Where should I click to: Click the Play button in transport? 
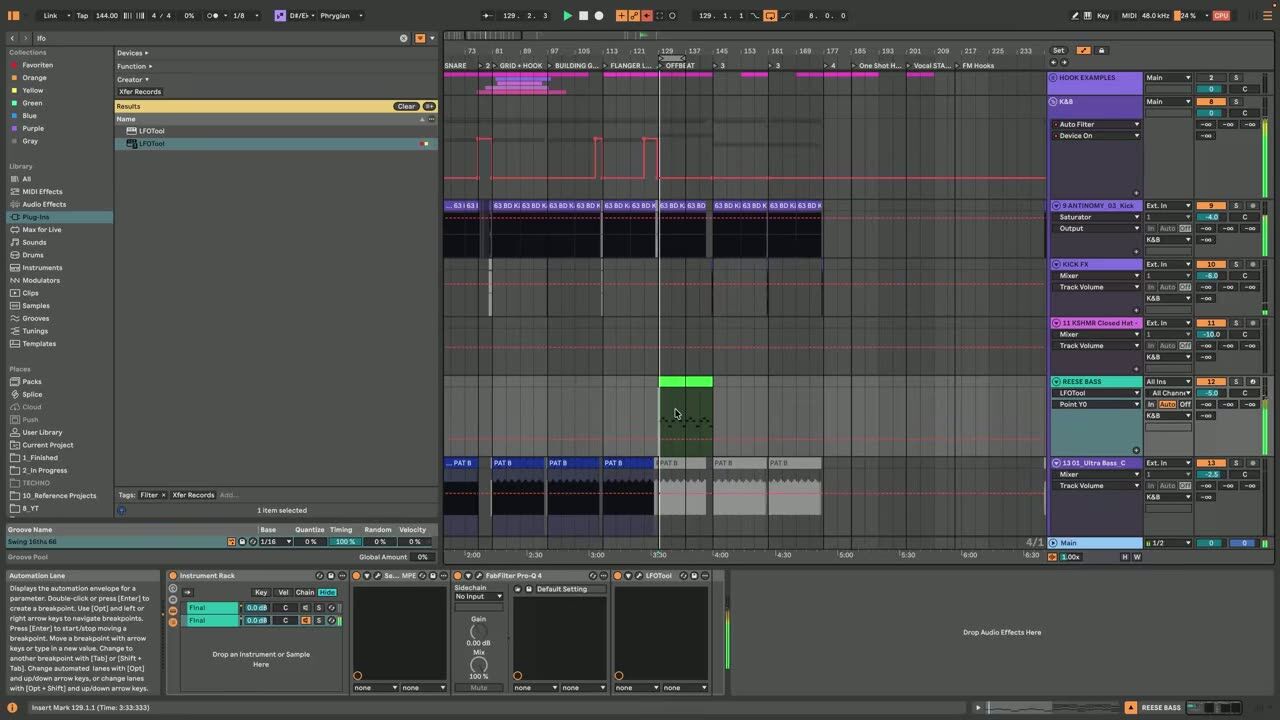coord(568,15)
